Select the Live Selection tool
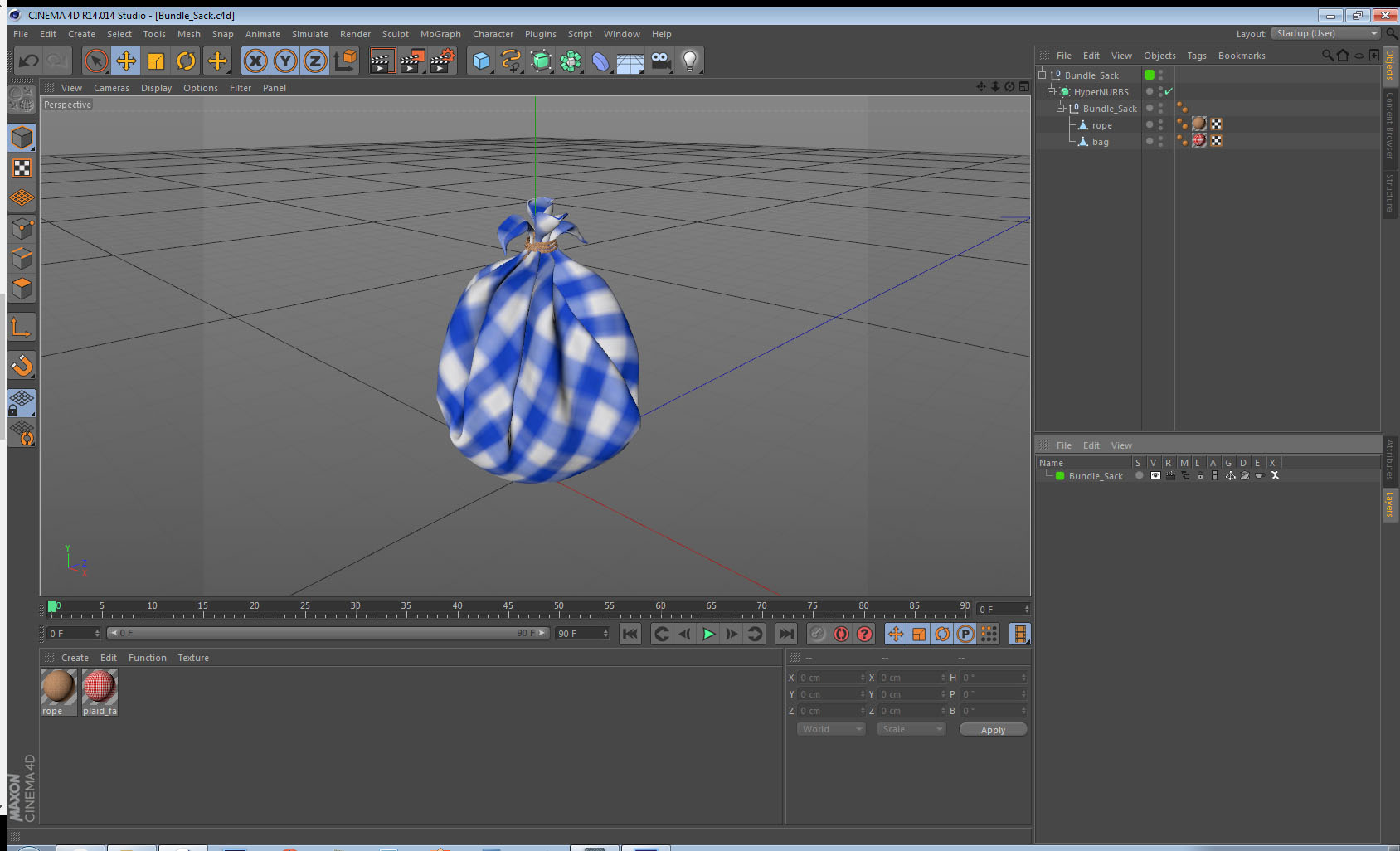 click(x=96, y=61)
